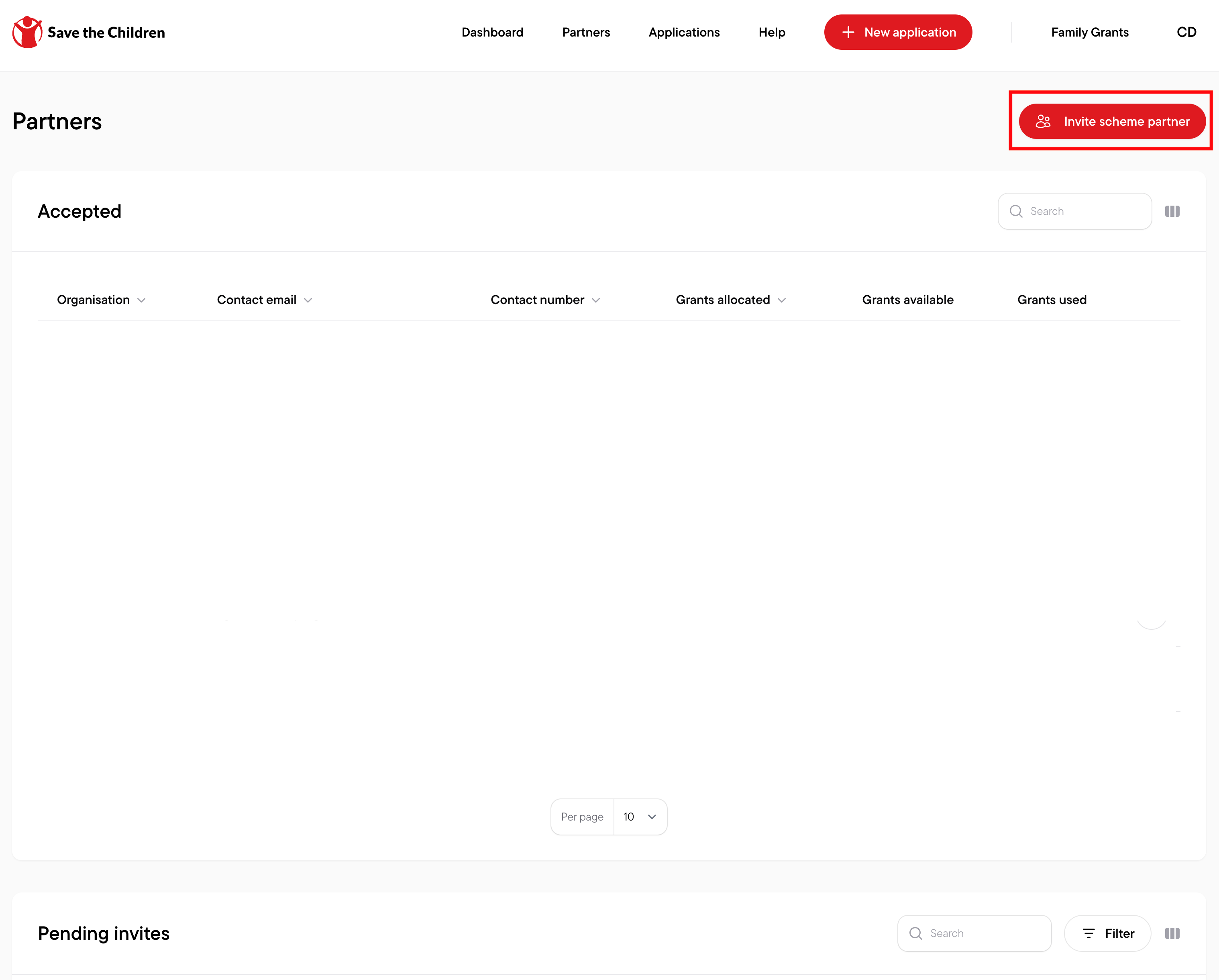Click the New application button
Screen dimensions: 1219x980
[898, 32]
